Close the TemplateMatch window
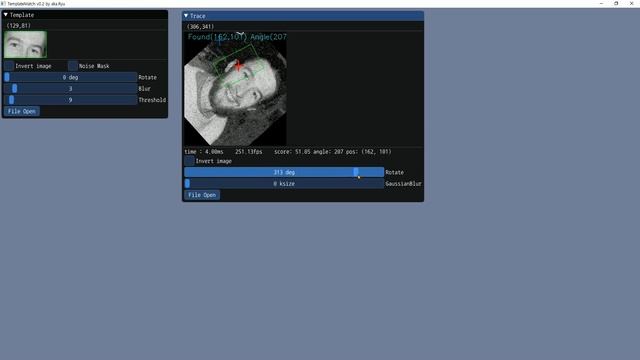Viewport: 640px width, 360px height. (631, 4)
